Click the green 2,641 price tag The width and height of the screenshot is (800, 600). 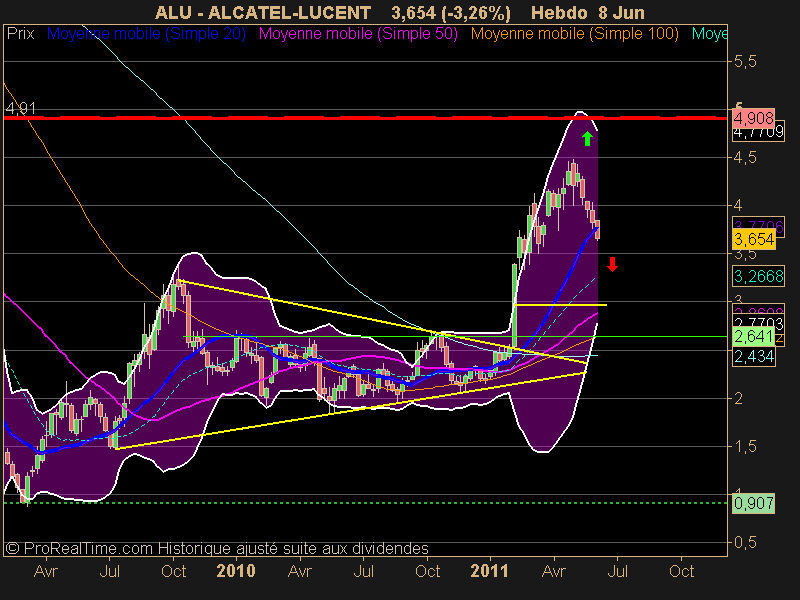tap(754, 337)
